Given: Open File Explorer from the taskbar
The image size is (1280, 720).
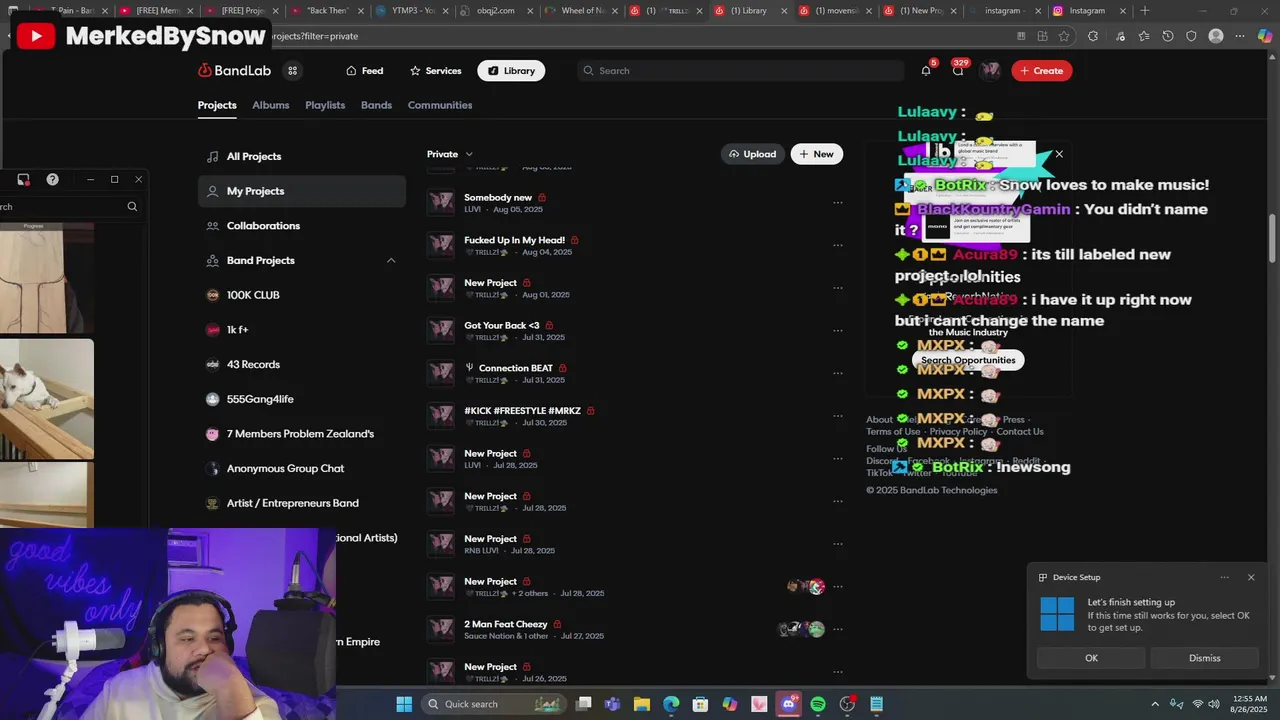Looking at the screenshot, I should [642, 704].
